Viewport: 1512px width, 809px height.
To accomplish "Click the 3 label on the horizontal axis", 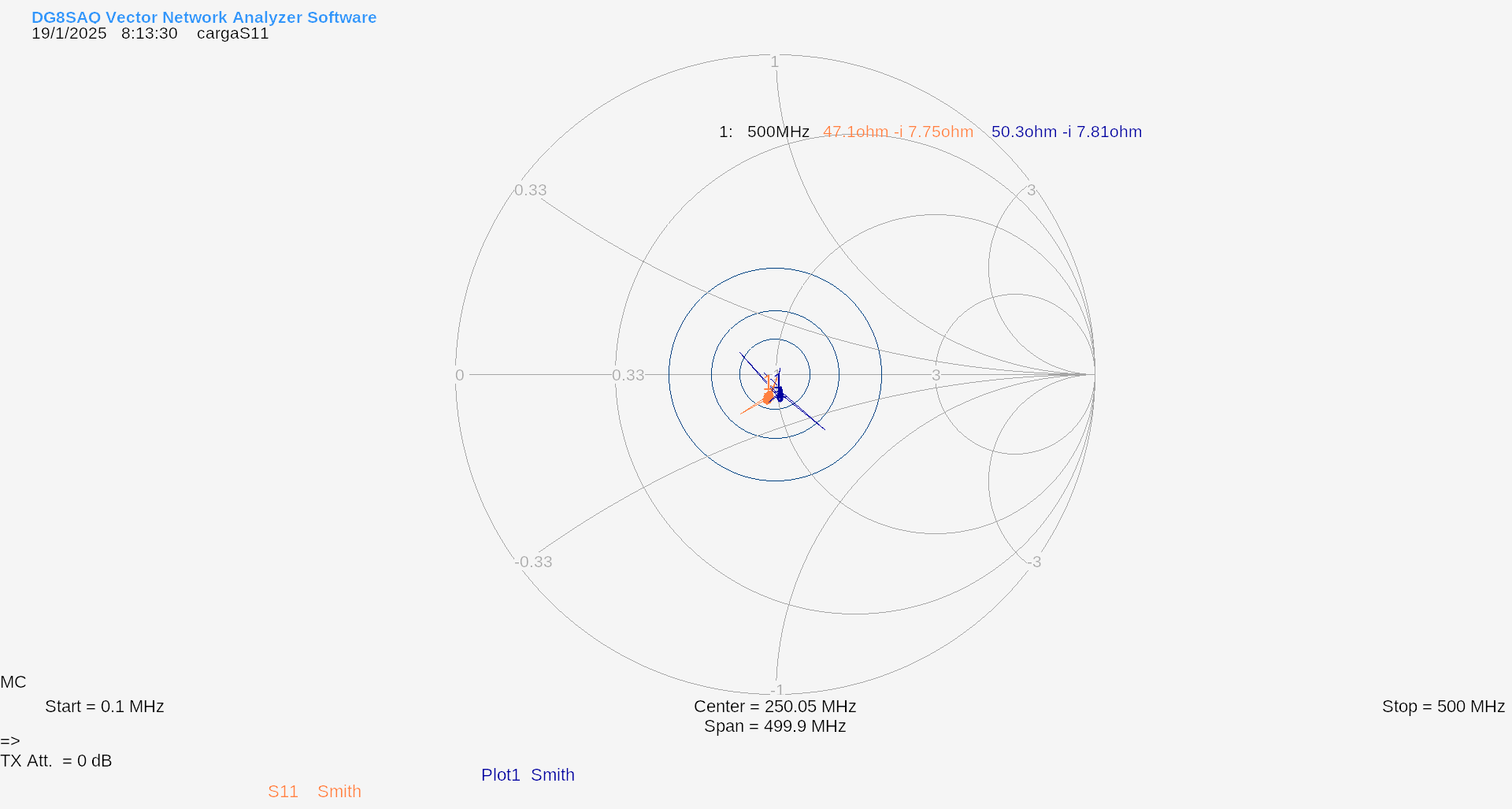I will (936, 376).
